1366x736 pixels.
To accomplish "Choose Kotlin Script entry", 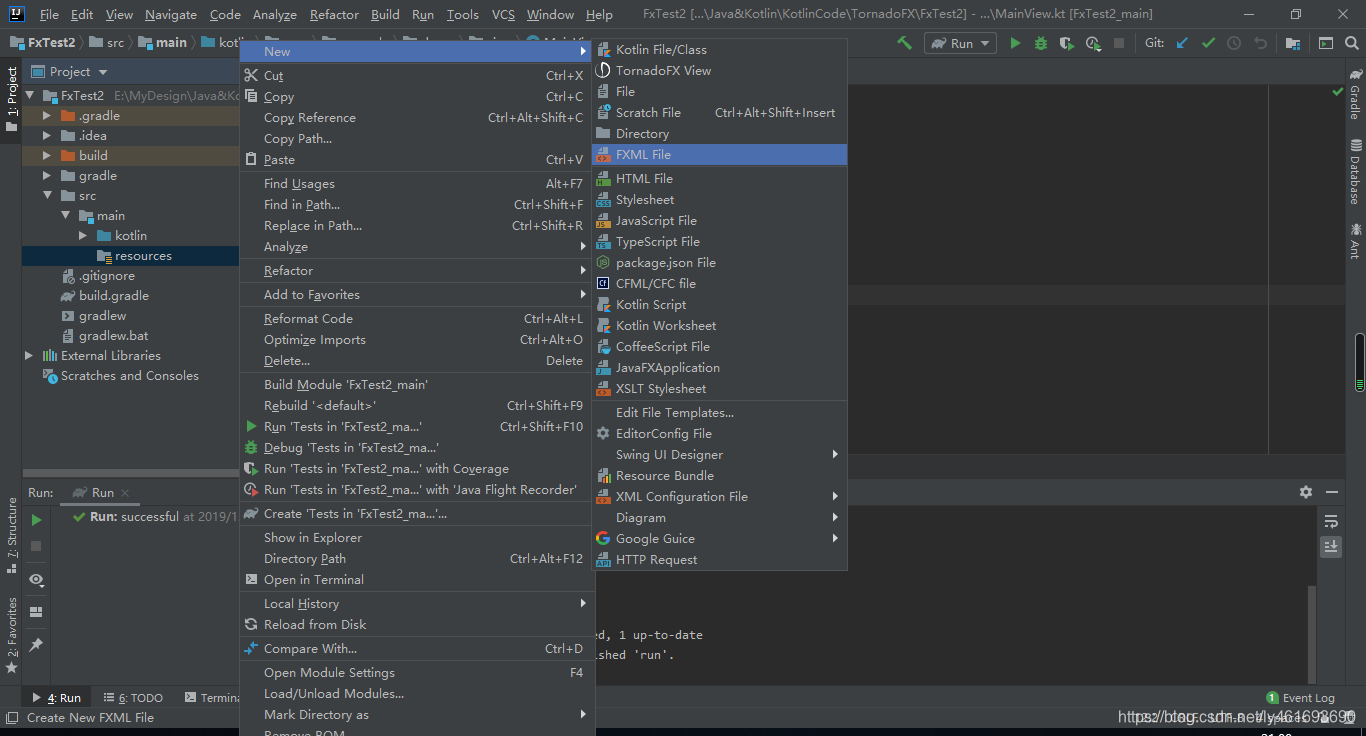I will pos(719,304).
